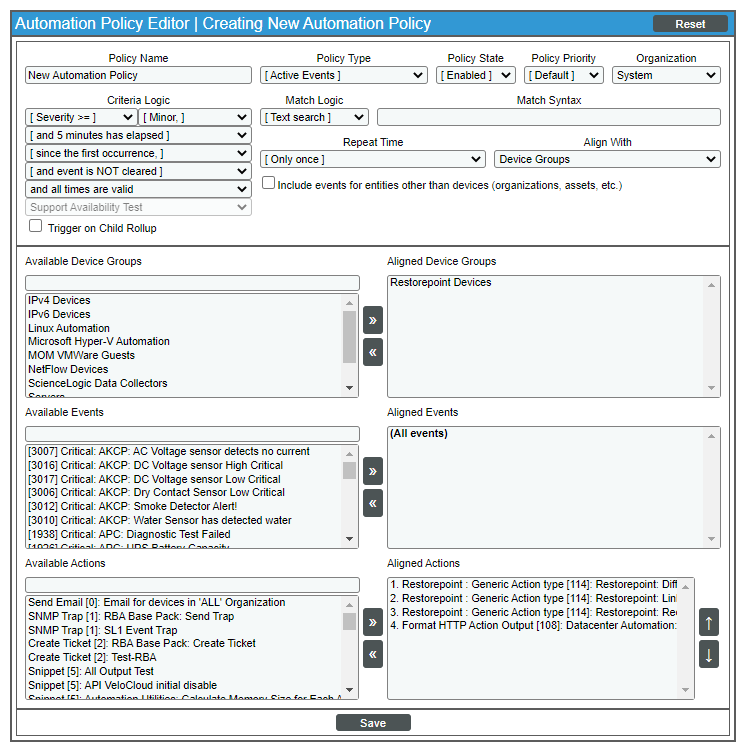Expand the Policy State dropdown
Screen dimensions: 746x752
476,75
